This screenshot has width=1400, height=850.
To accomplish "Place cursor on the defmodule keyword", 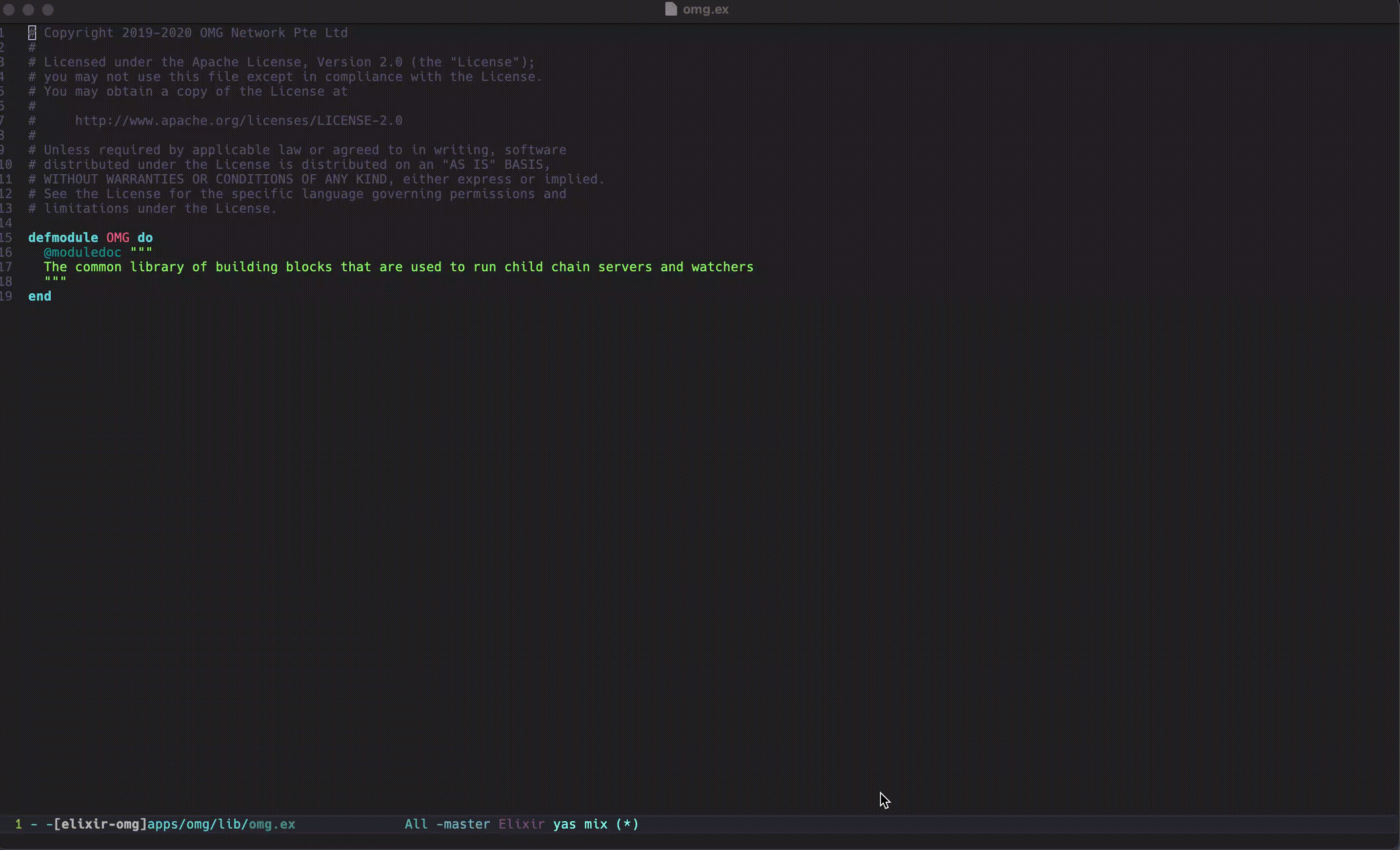I will [63, 238].
